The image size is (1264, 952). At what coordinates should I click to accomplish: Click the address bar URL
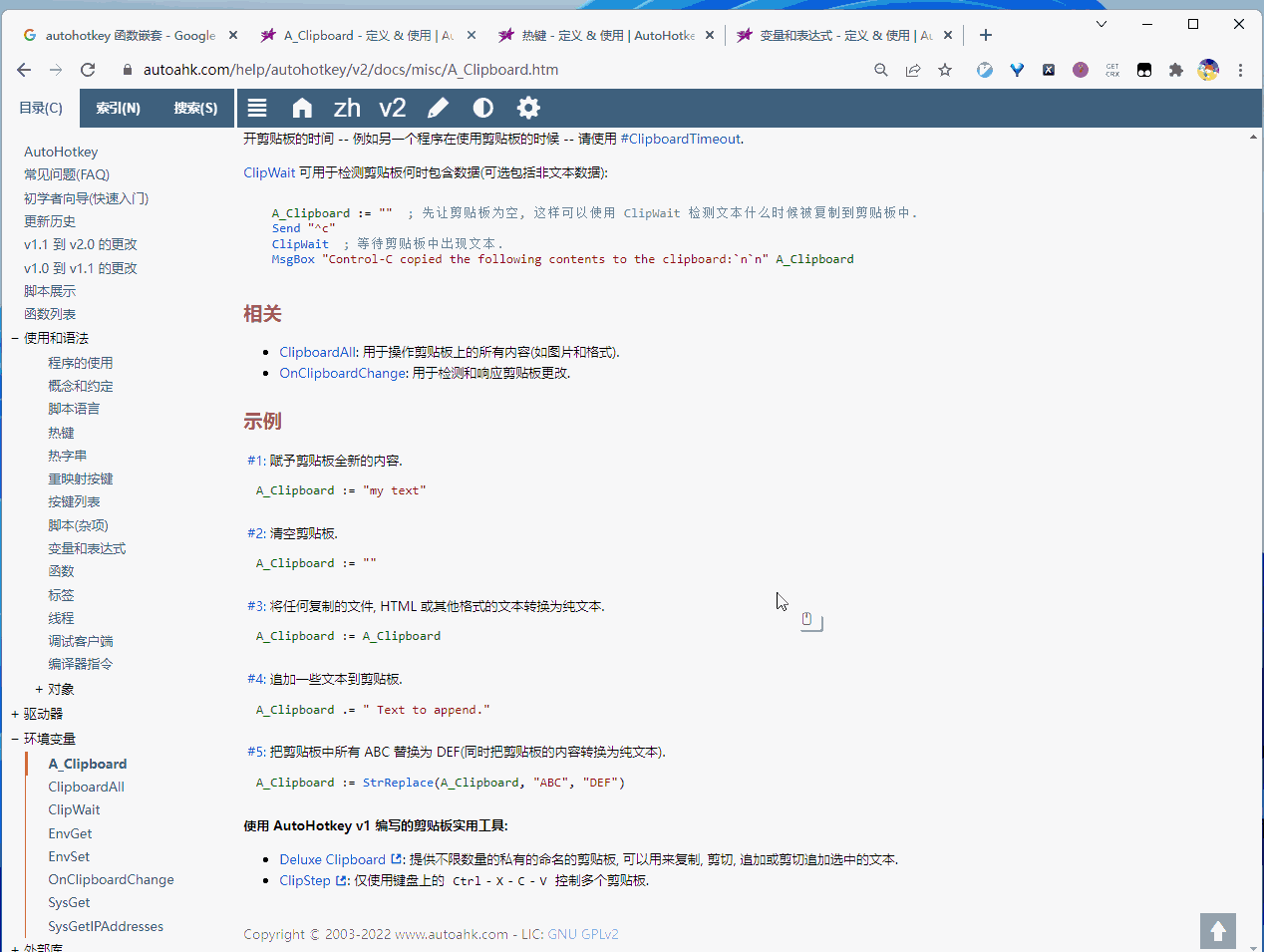[351, 70]
